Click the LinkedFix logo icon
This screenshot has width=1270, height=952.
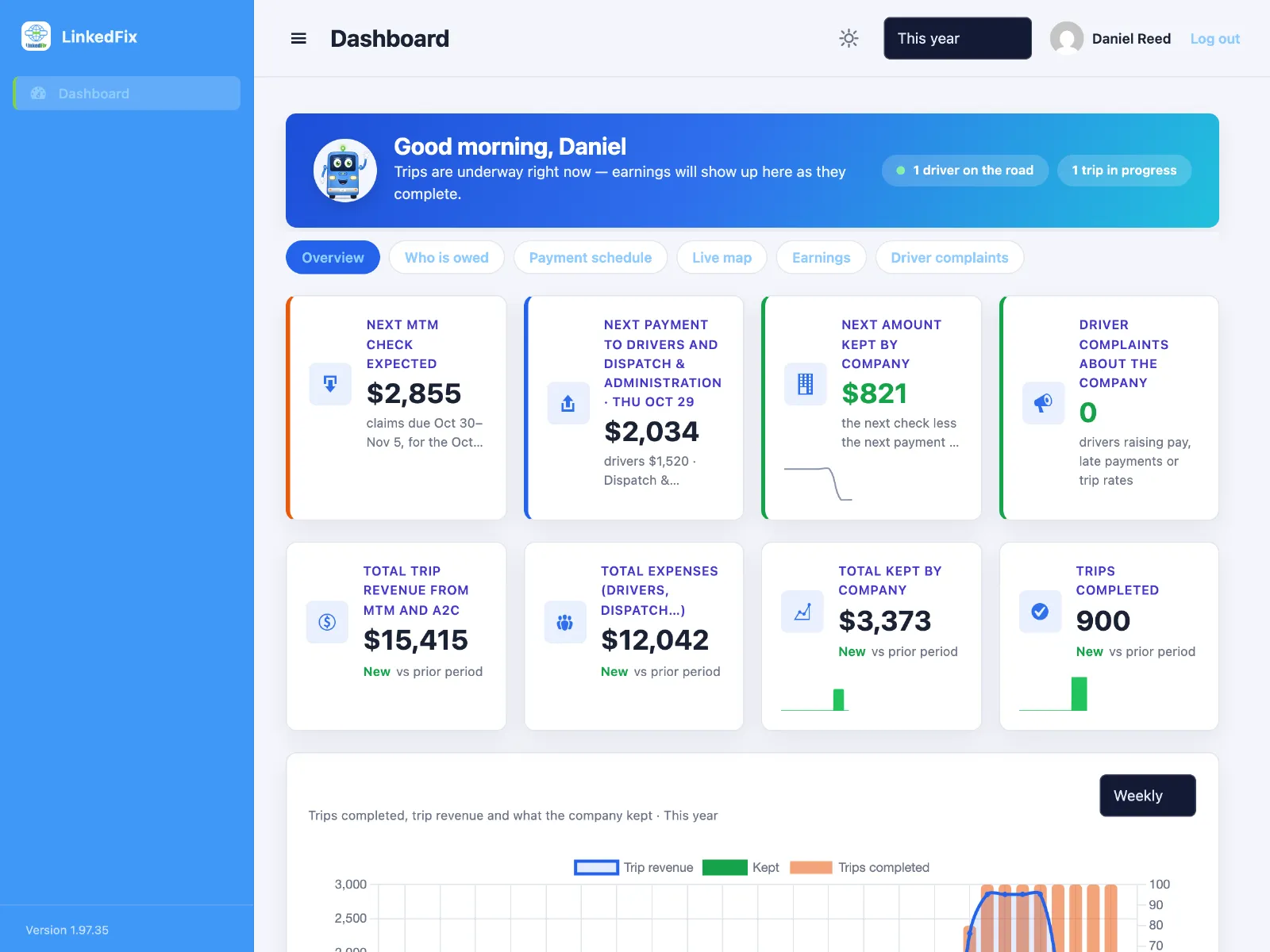coord(36,36)
